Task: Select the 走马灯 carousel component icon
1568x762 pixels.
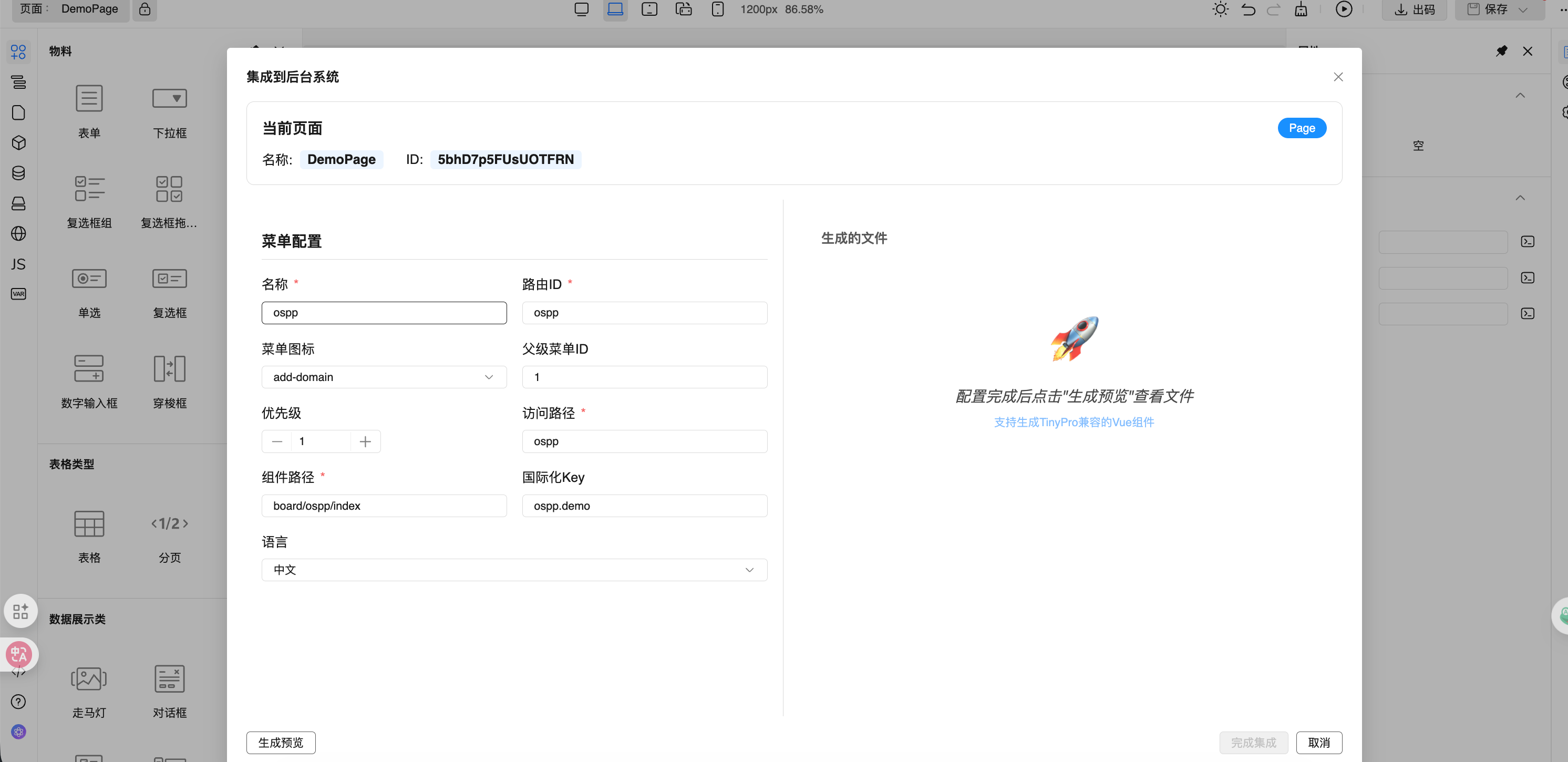Action: click(89, 678)
